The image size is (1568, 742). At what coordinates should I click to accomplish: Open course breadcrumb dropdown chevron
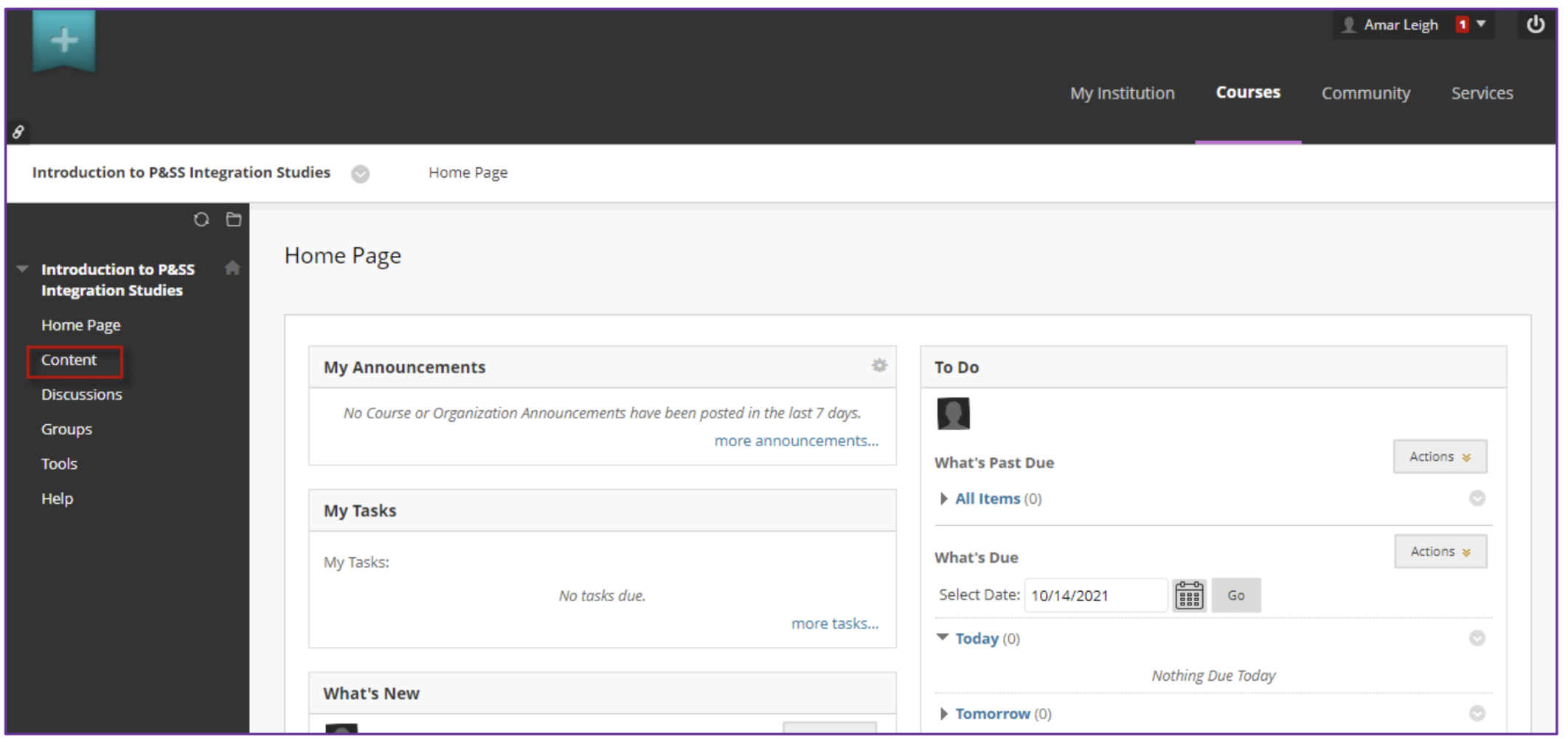360,174
